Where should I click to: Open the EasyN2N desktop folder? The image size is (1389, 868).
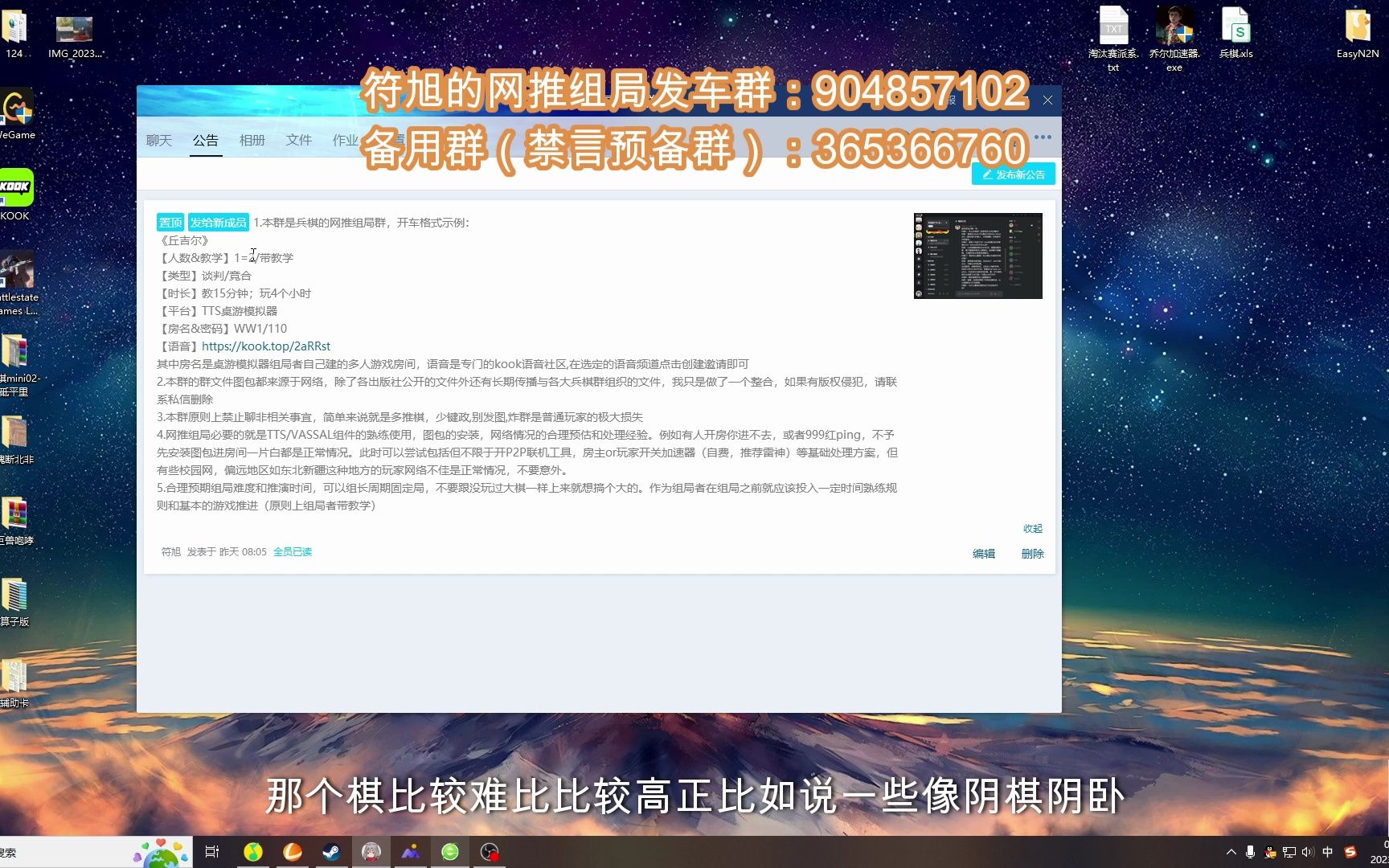coord(1358,33)
